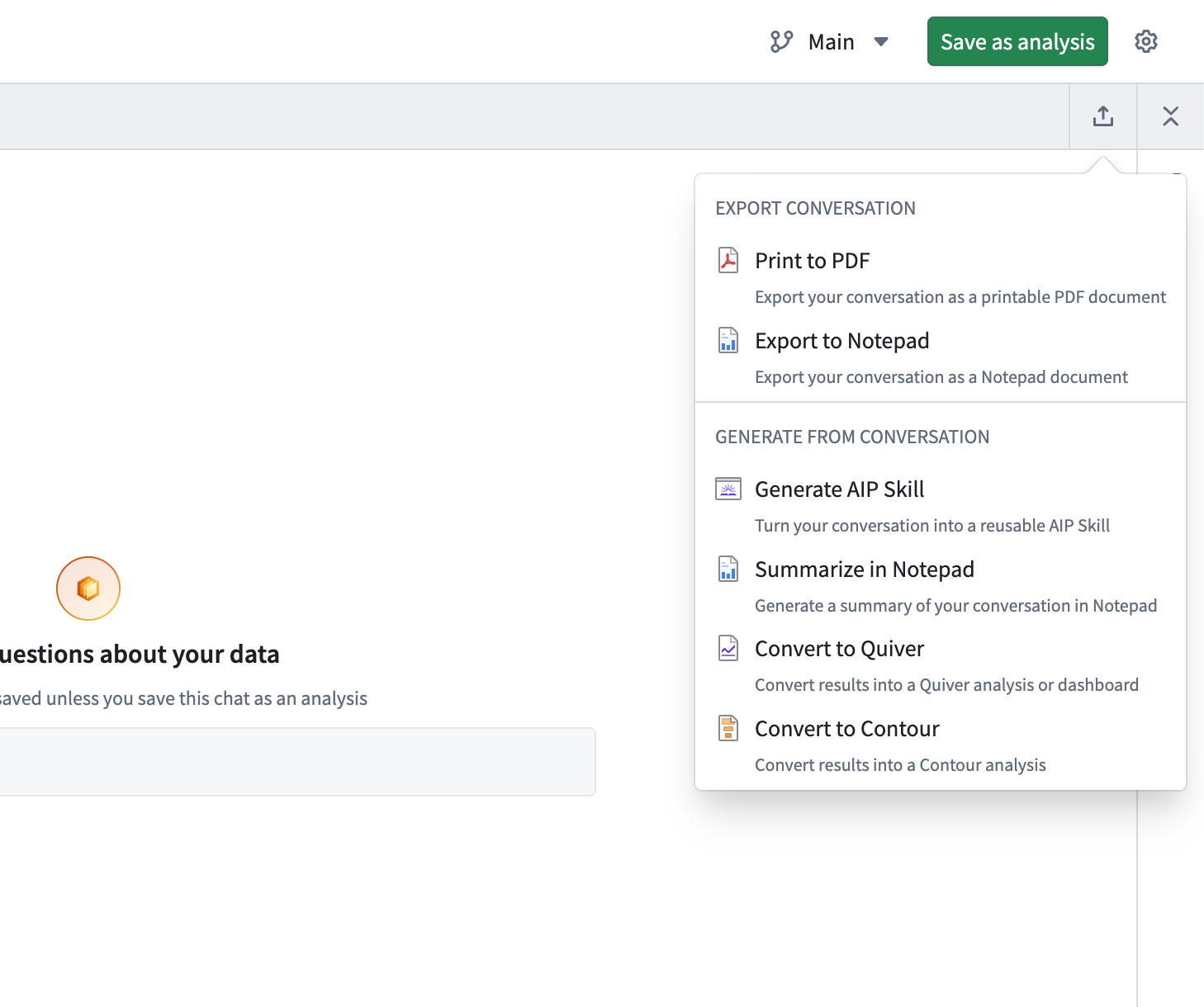Viewport: 1204px width, 1007px height.
Task: Click 'Export your conversation as a printable PDF document'
Action: point(960,297)
